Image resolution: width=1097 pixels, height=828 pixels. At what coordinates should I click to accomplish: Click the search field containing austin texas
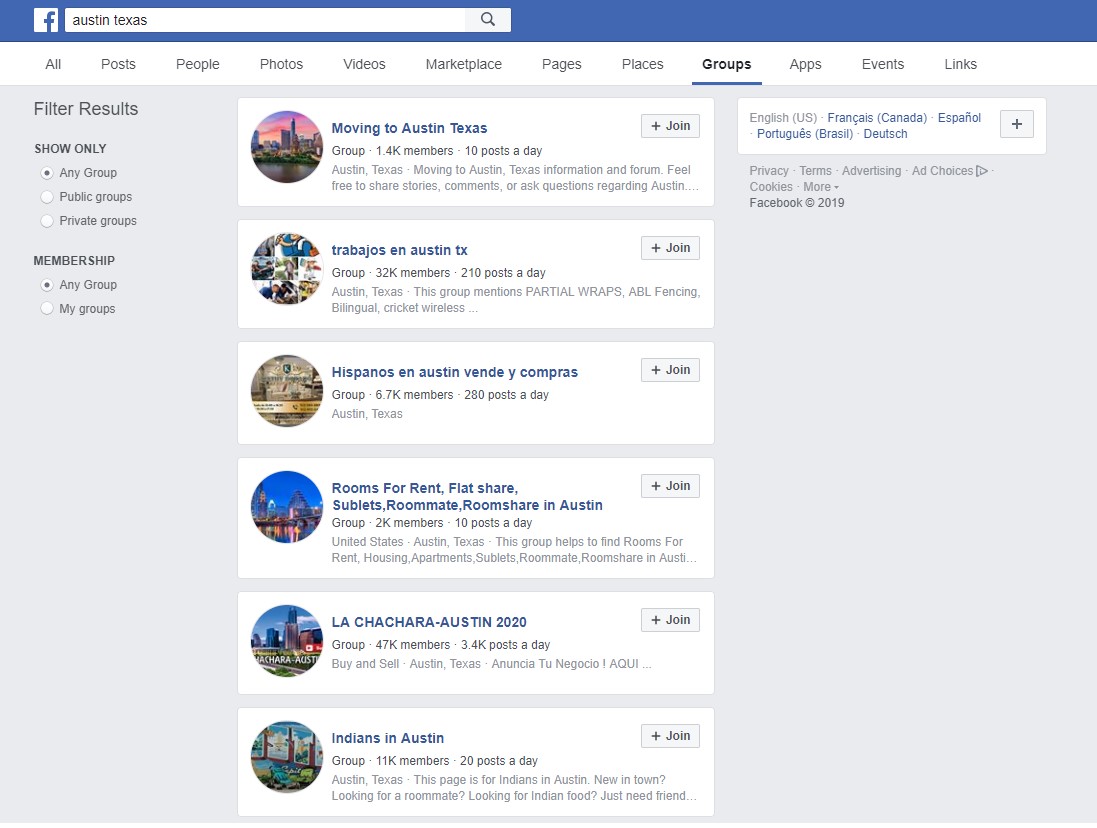click(x=265, y=20)
